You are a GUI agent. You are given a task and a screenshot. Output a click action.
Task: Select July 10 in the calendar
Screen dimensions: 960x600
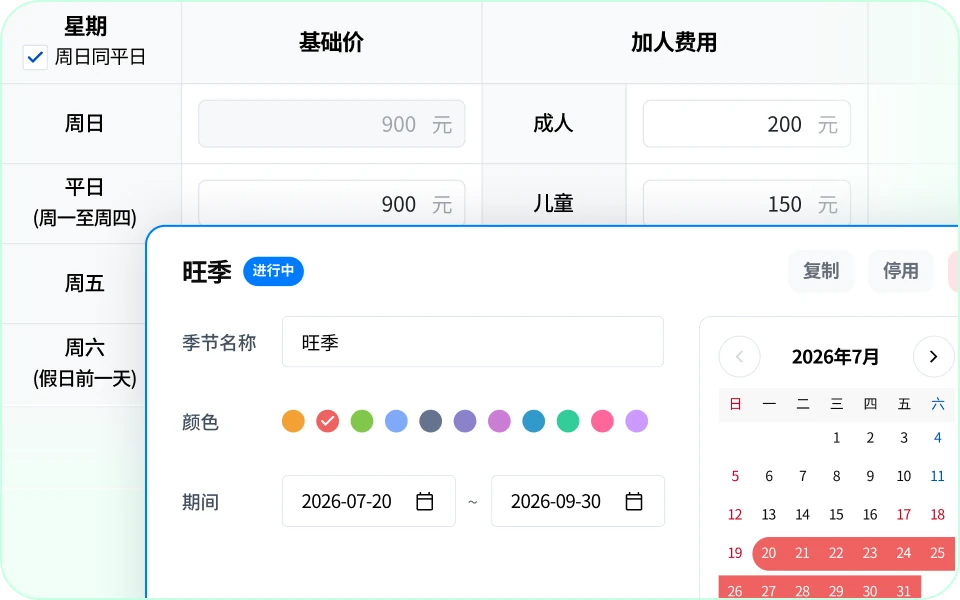tap(904, 476)
